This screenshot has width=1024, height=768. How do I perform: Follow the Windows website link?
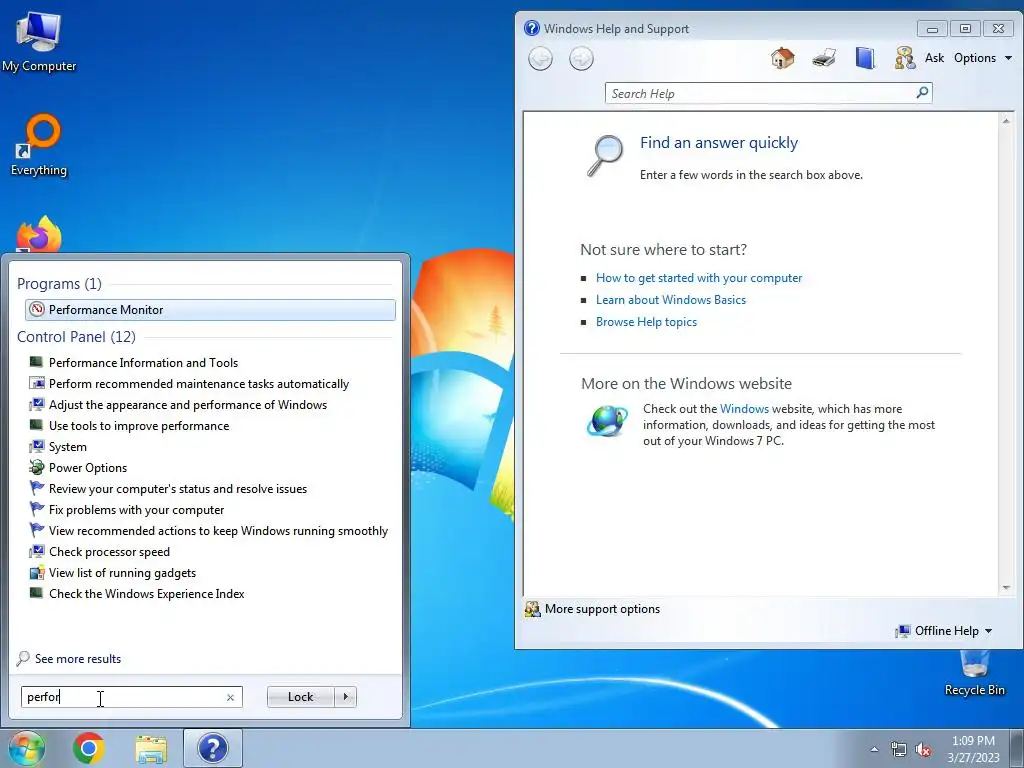[744, 409]
